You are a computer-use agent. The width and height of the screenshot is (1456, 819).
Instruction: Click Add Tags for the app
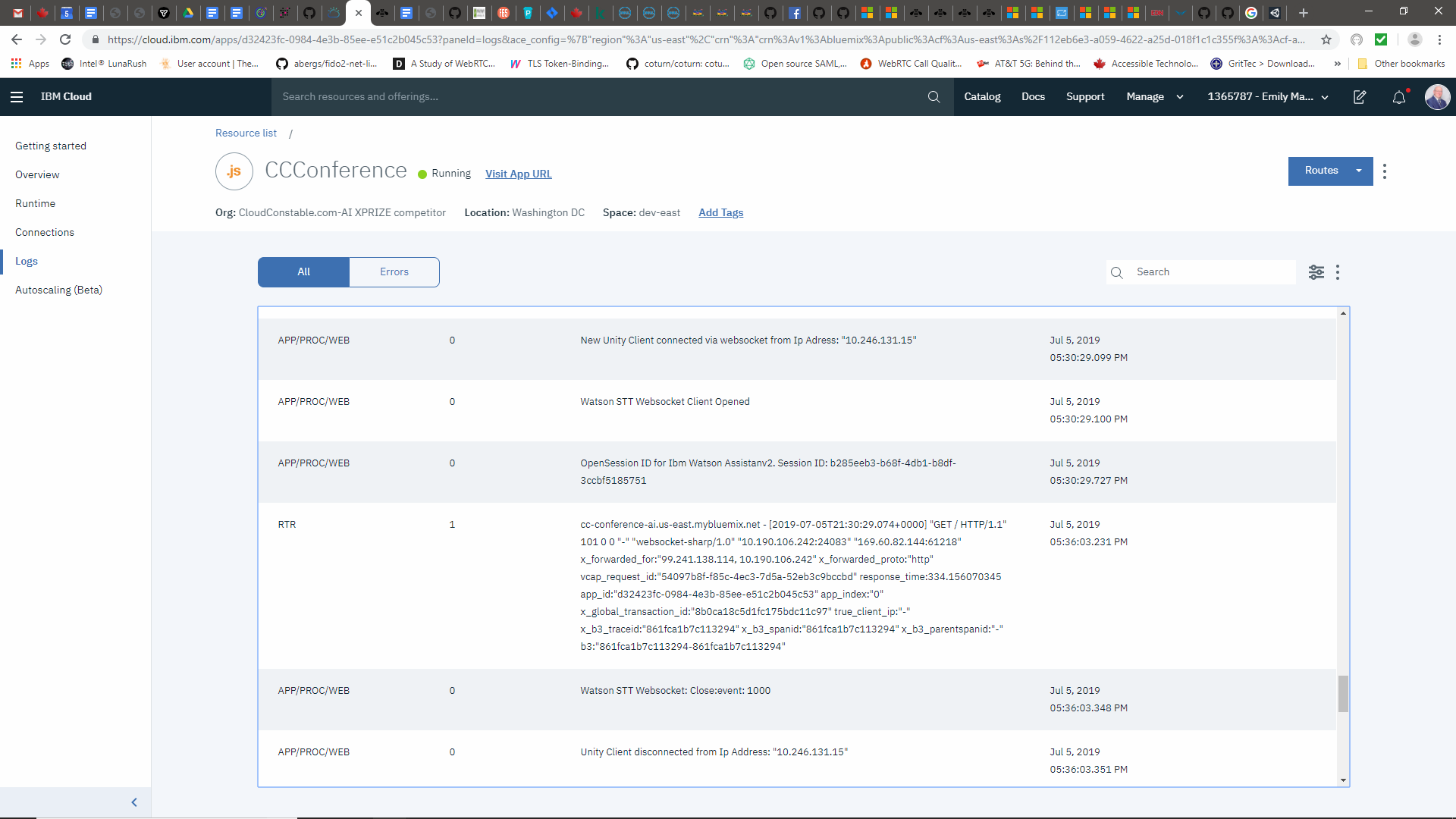(x=720, y=212)
